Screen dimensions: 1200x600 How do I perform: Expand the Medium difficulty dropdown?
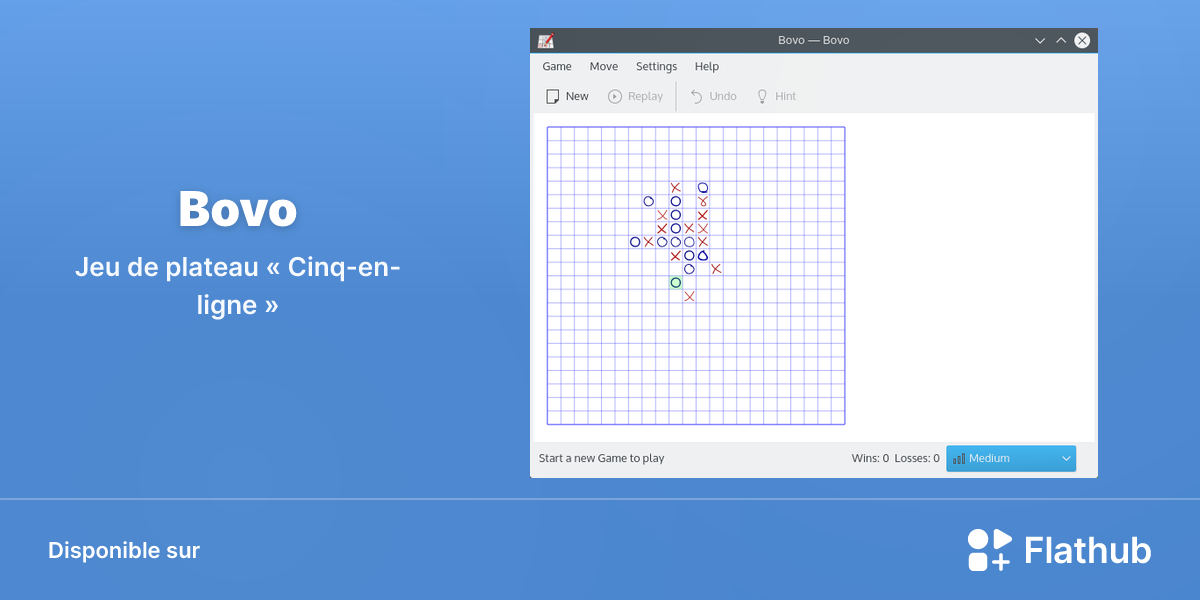click(x=1011, y=458)
